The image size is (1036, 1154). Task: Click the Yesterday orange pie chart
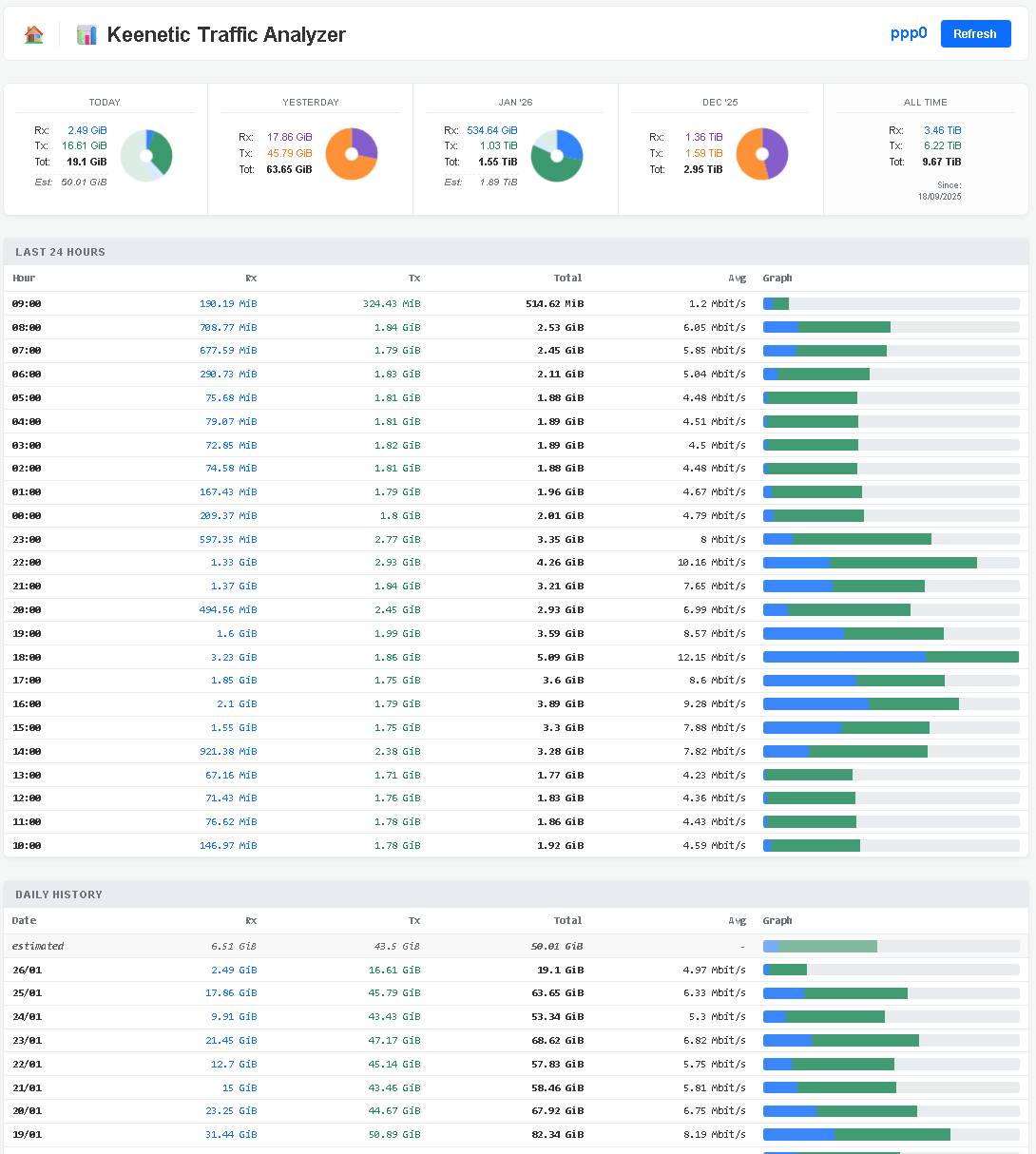click(352, 154)
